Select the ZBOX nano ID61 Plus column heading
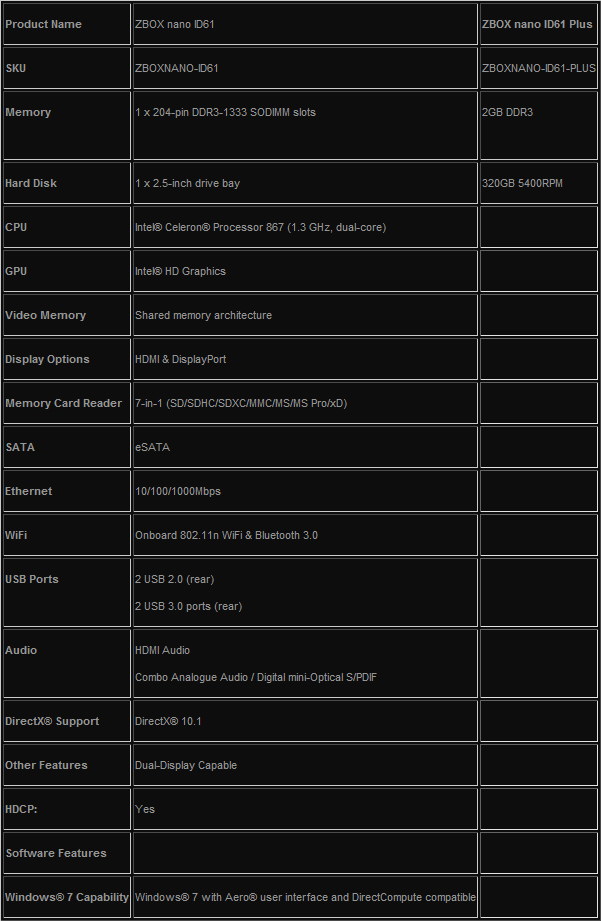 (x=538, y=24)
